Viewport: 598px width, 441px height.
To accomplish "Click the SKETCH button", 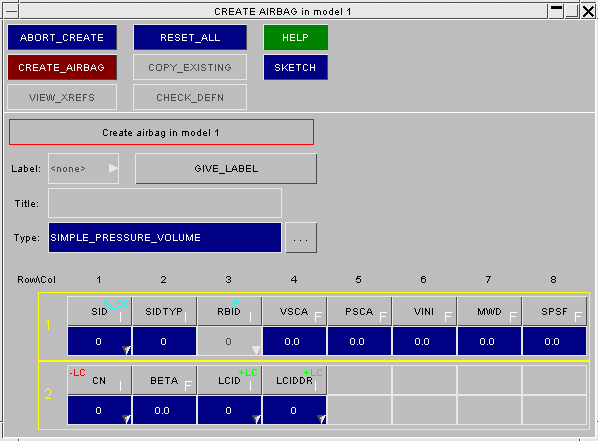I will point(295,68).
